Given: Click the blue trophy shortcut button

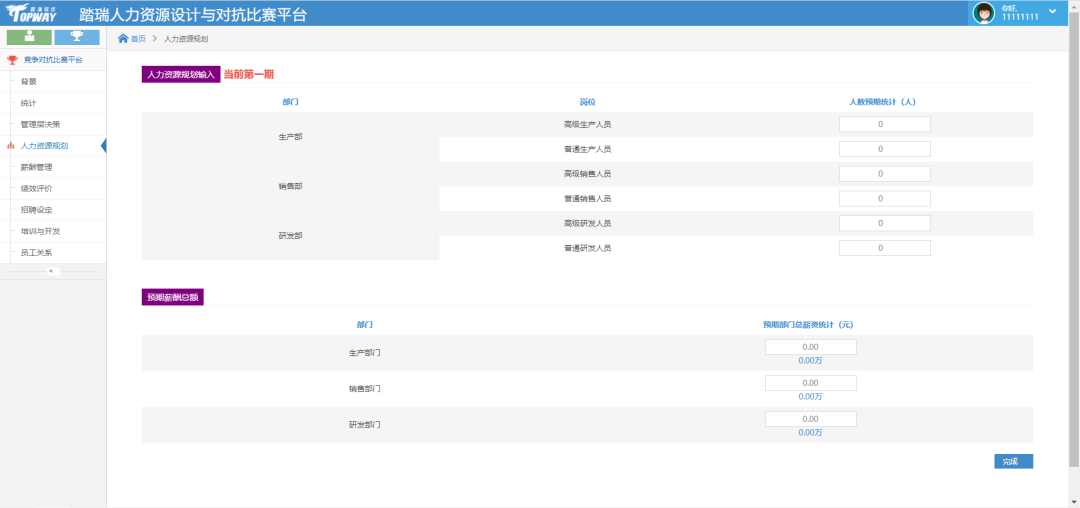Looking at the screenshot, I should 77,37.
